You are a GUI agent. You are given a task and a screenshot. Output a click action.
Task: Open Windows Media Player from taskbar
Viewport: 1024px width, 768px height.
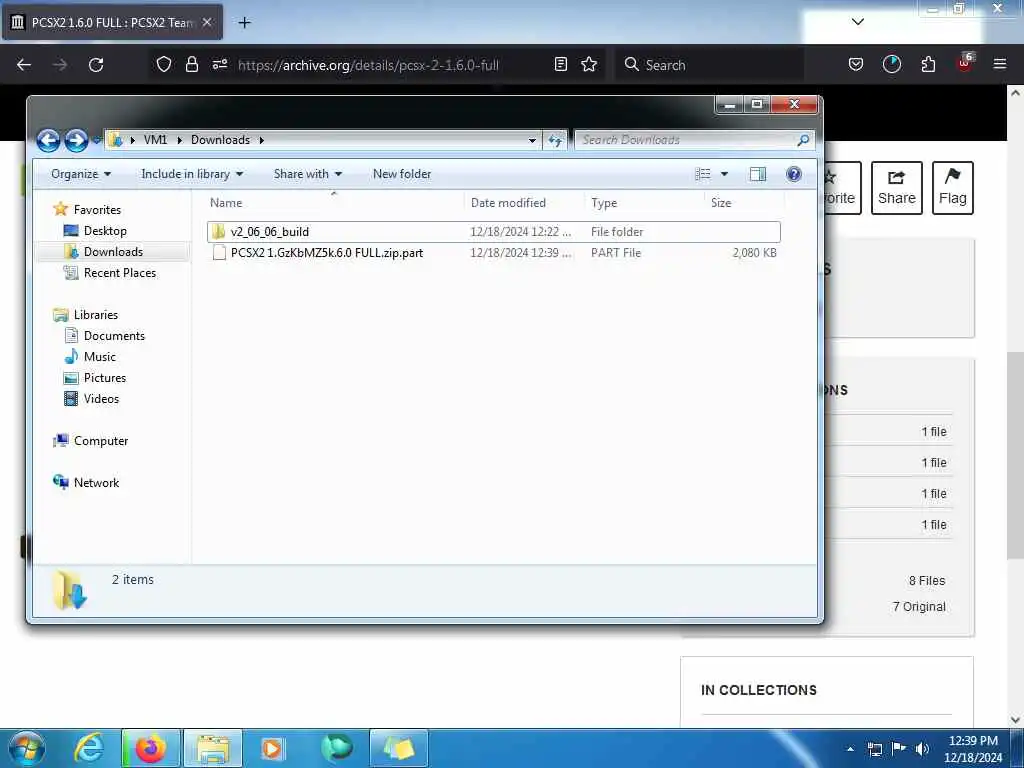271,748
